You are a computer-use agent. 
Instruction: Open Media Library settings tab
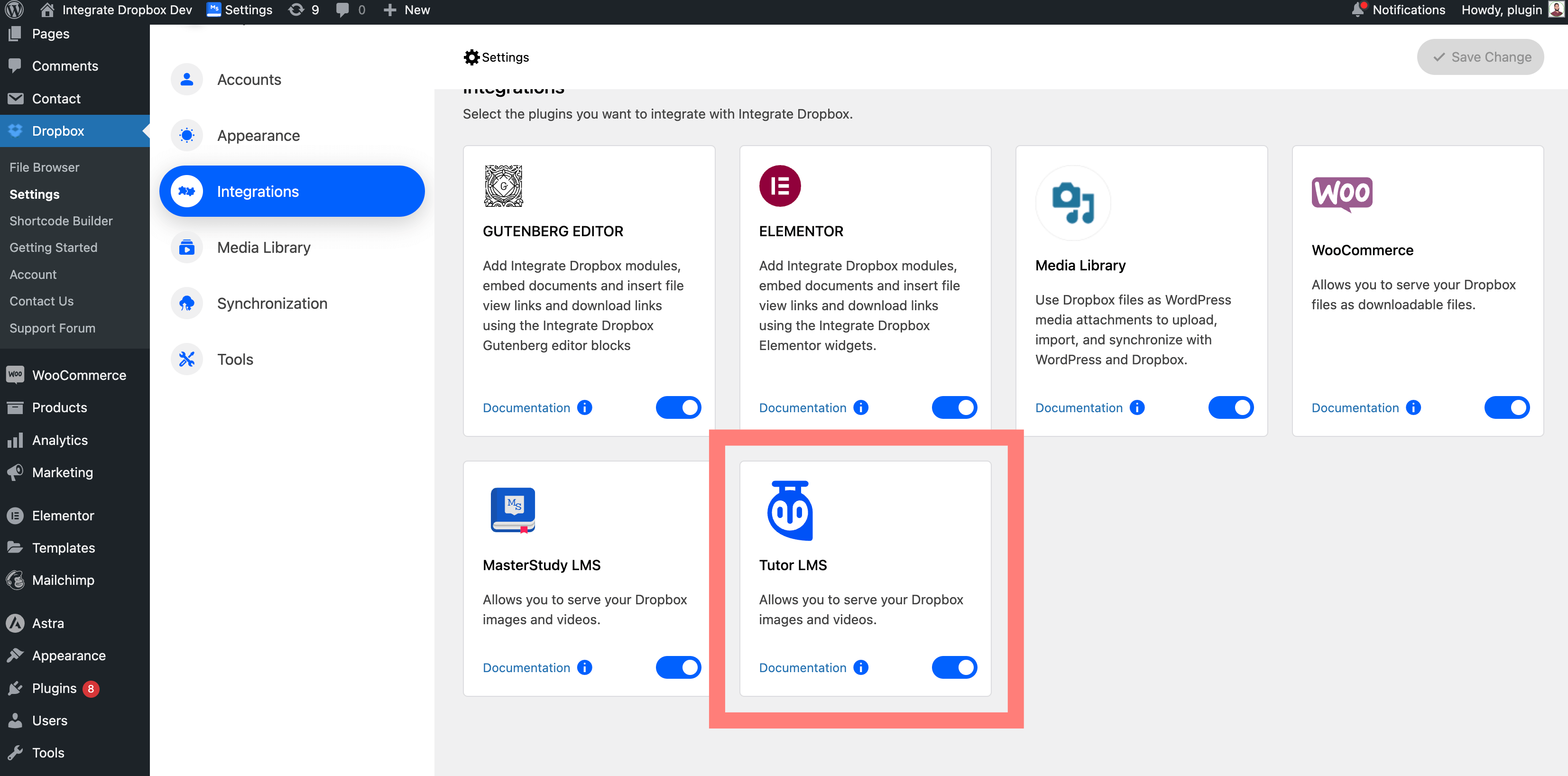(x=292, y=247)
